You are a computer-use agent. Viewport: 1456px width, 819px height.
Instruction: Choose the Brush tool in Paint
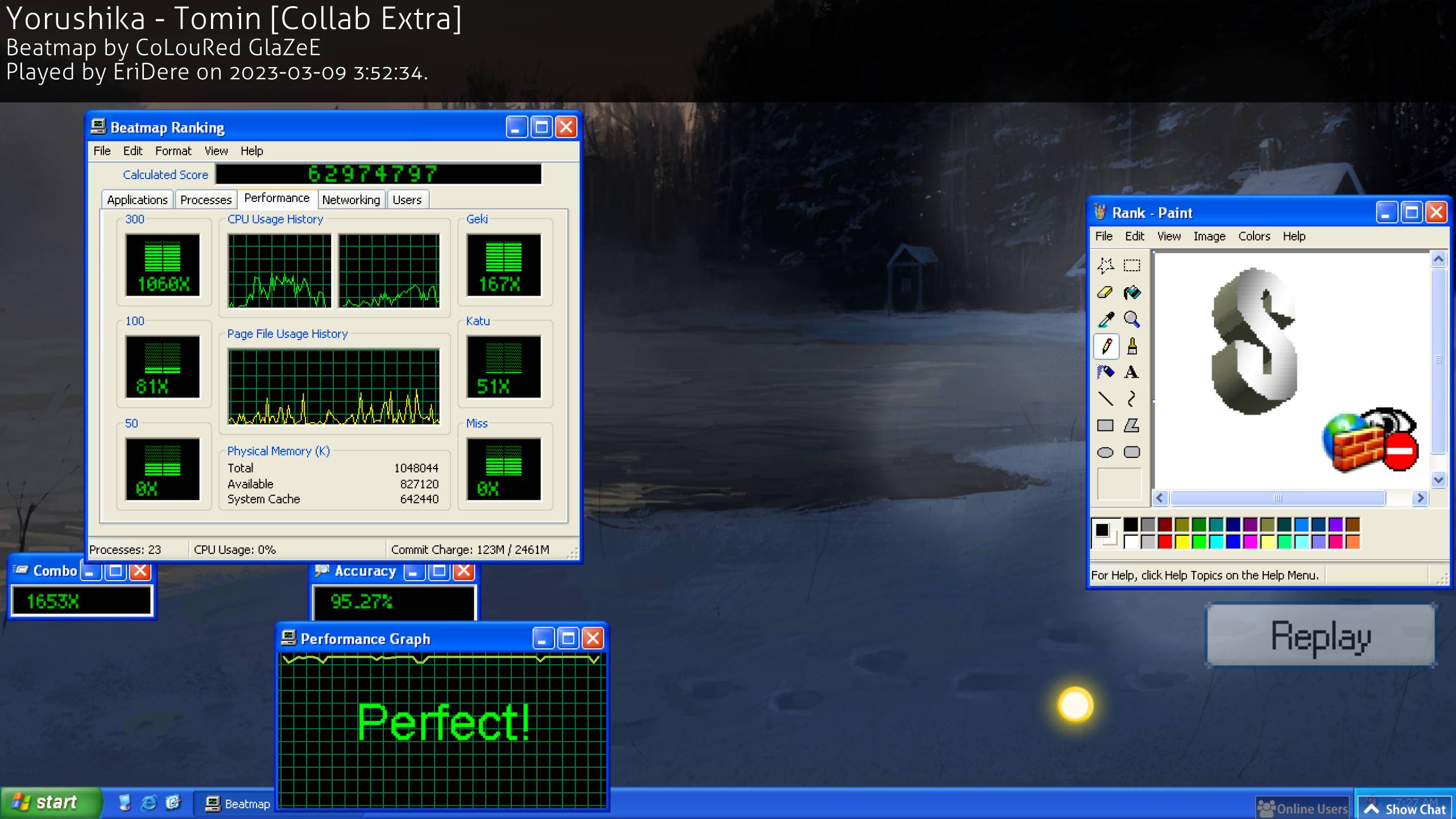point(1132,346)
